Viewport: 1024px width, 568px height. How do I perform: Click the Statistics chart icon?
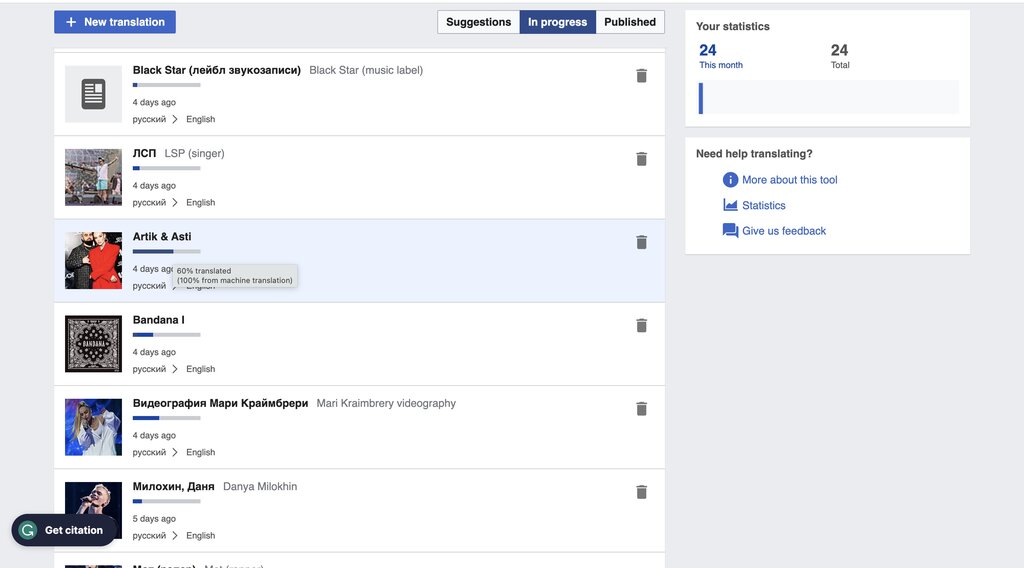(730, 205)
